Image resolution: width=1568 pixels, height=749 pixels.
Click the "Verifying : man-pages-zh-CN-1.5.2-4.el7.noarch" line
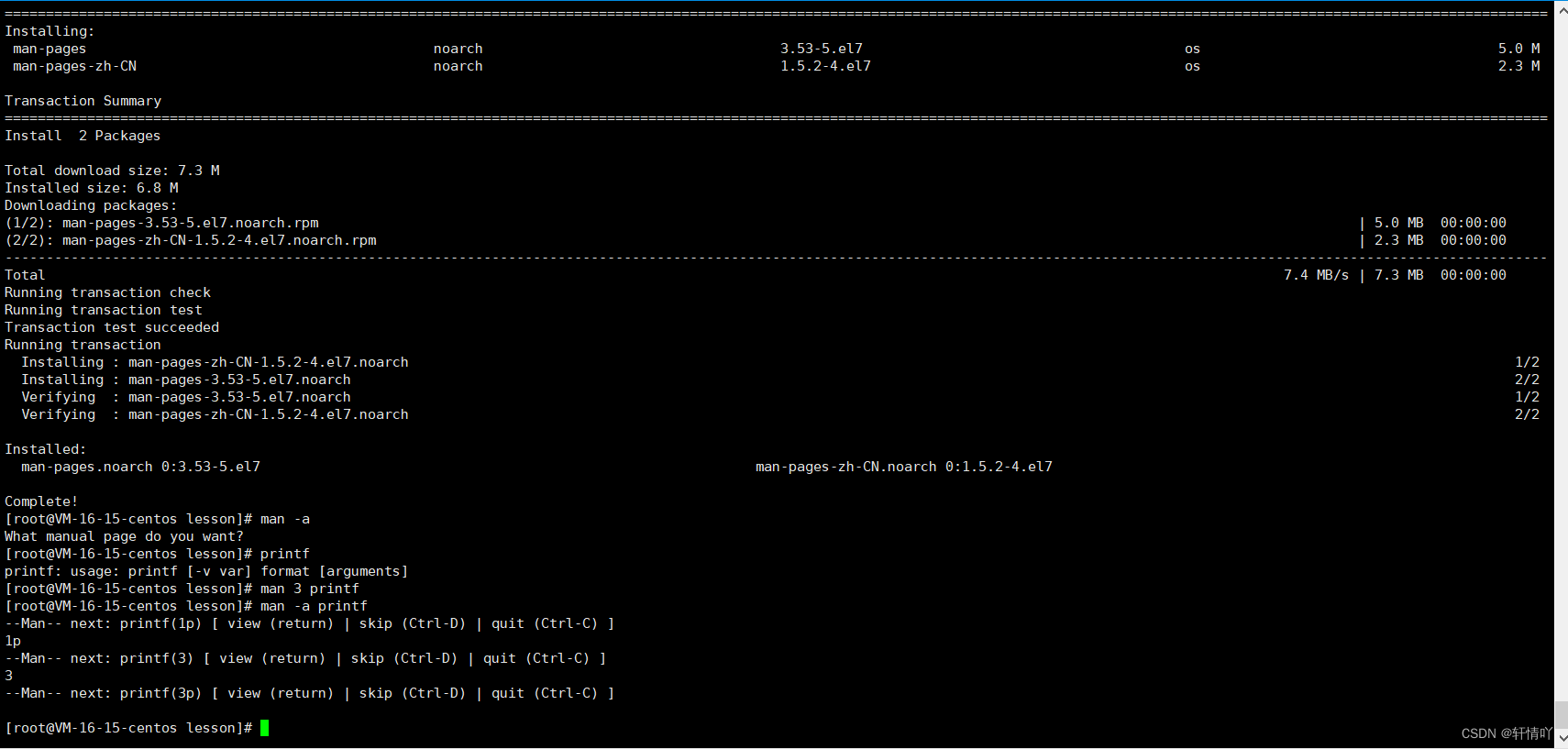click(x=215, y=414)
